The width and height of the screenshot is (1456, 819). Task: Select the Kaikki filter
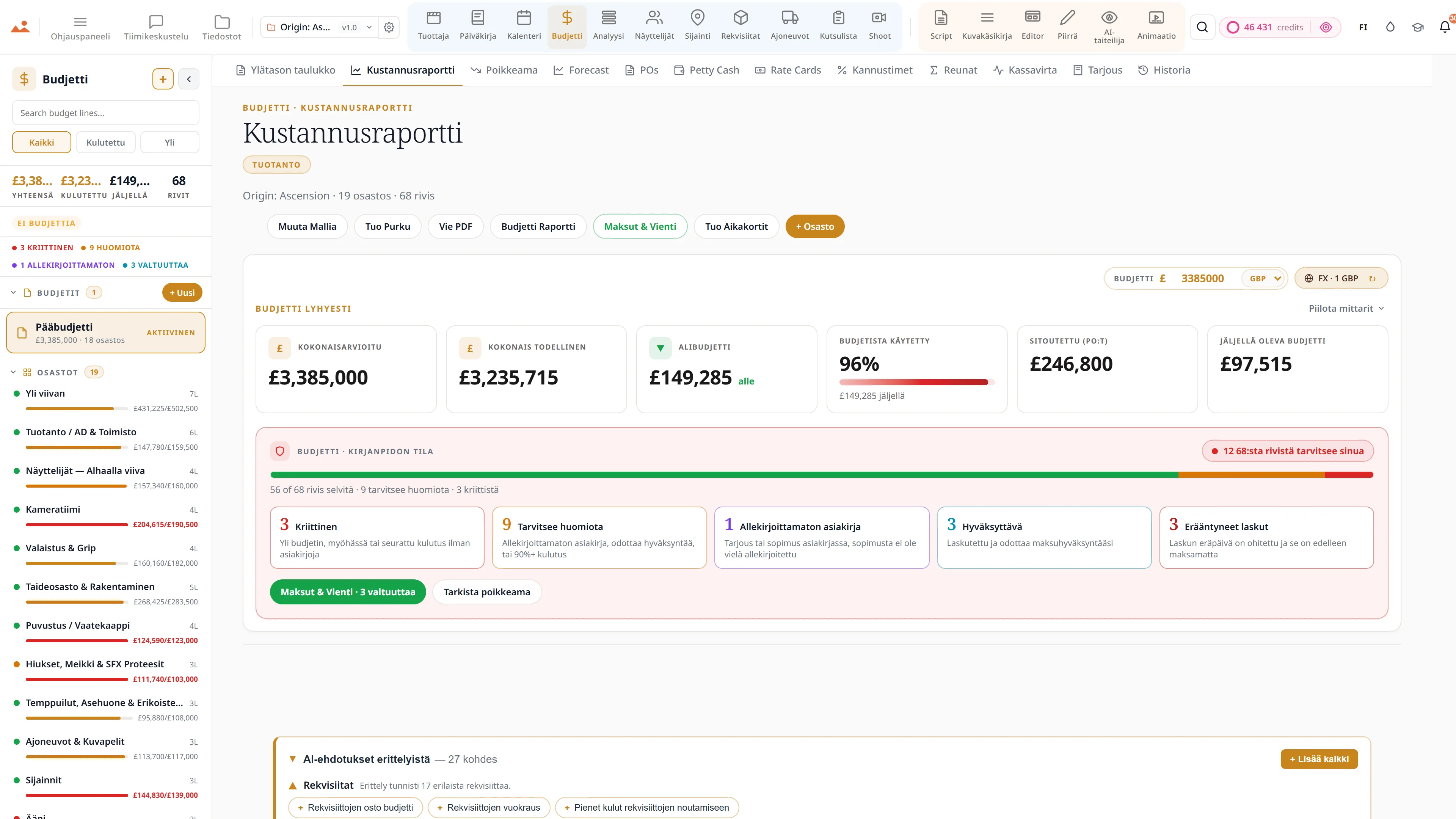pyautogui.click(x=42, y=143)
